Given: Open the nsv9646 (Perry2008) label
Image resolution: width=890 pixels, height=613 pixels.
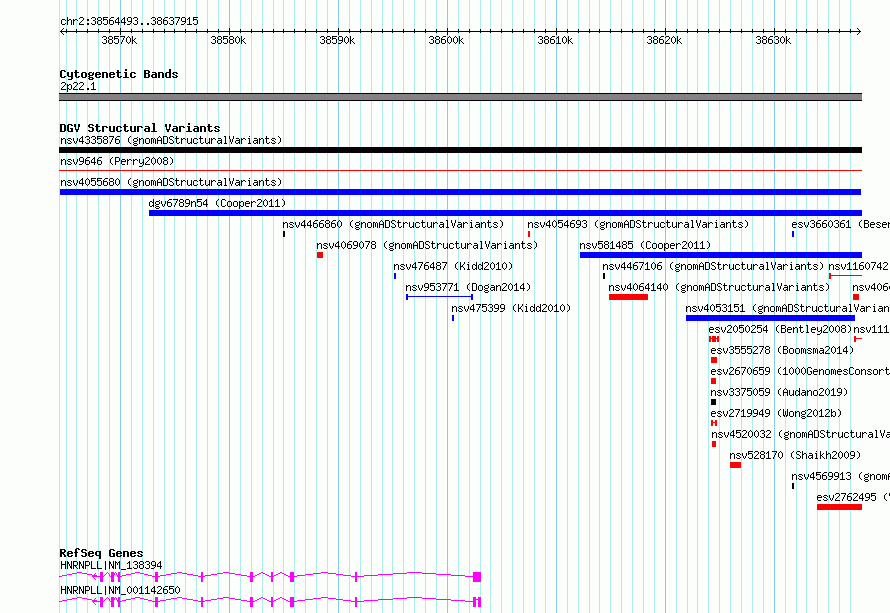Looking at the screenshot, I should point(117,161).
